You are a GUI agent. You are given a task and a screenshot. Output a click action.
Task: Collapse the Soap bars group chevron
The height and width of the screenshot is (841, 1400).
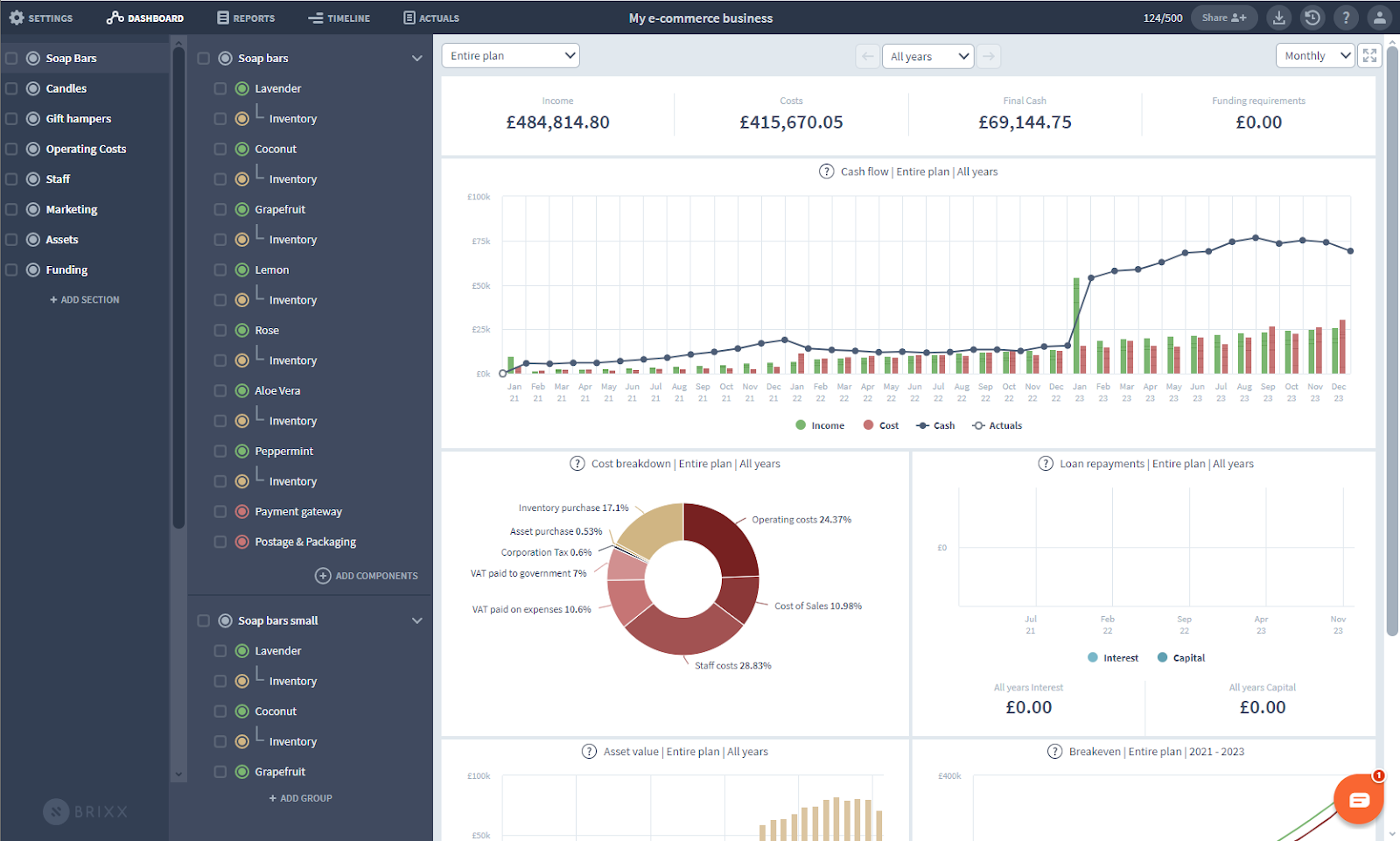(x=416, y=59)
